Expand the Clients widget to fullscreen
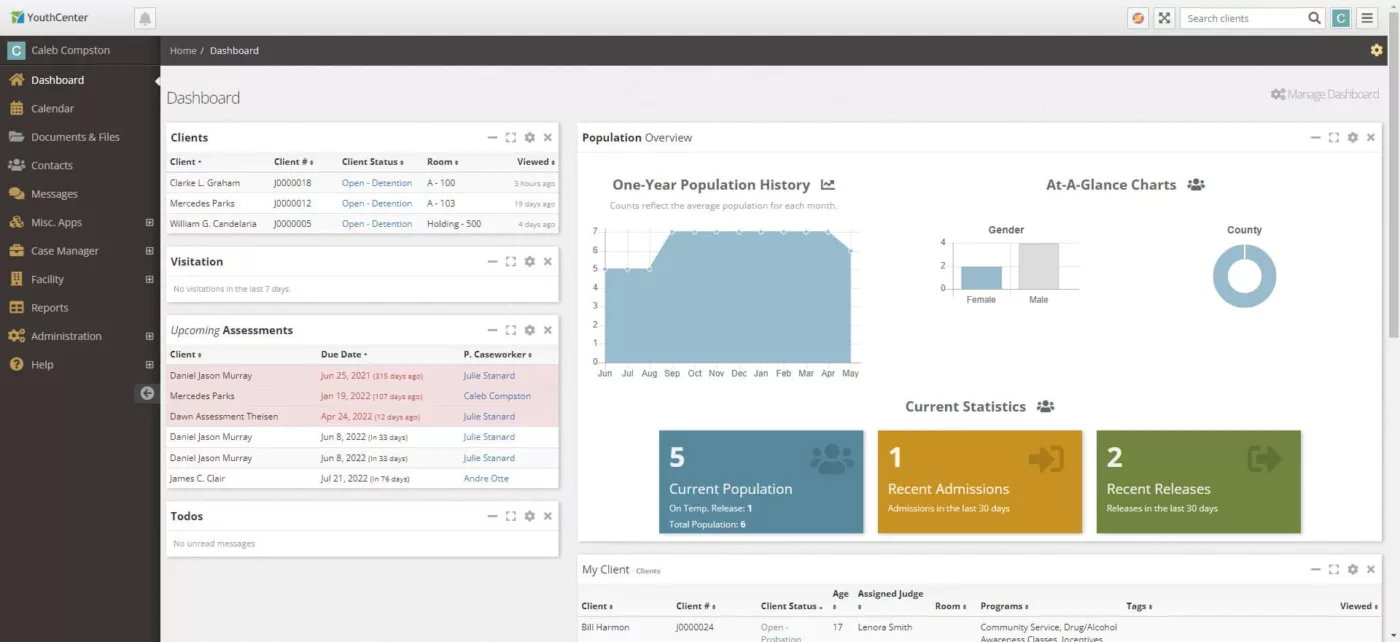The image size is (1400, 642). pos(511,137)
